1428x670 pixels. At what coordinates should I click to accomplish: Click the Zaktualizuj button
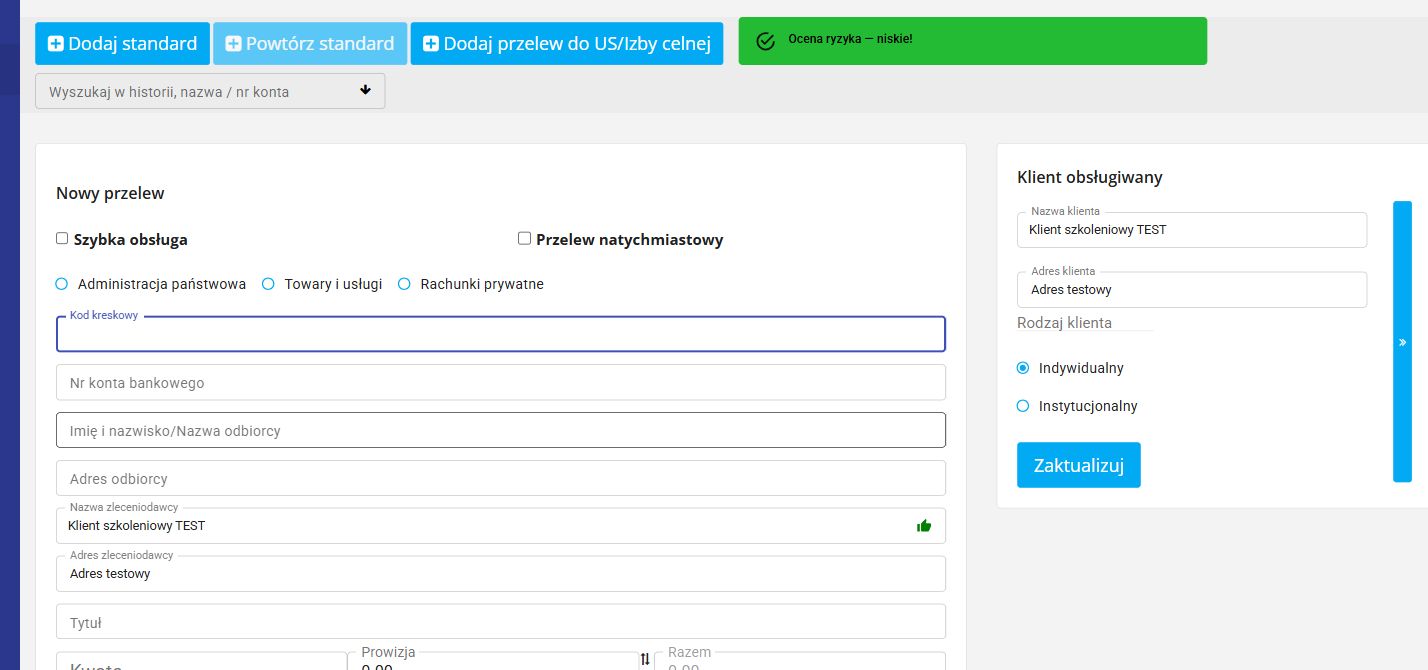click(1079, 465)
